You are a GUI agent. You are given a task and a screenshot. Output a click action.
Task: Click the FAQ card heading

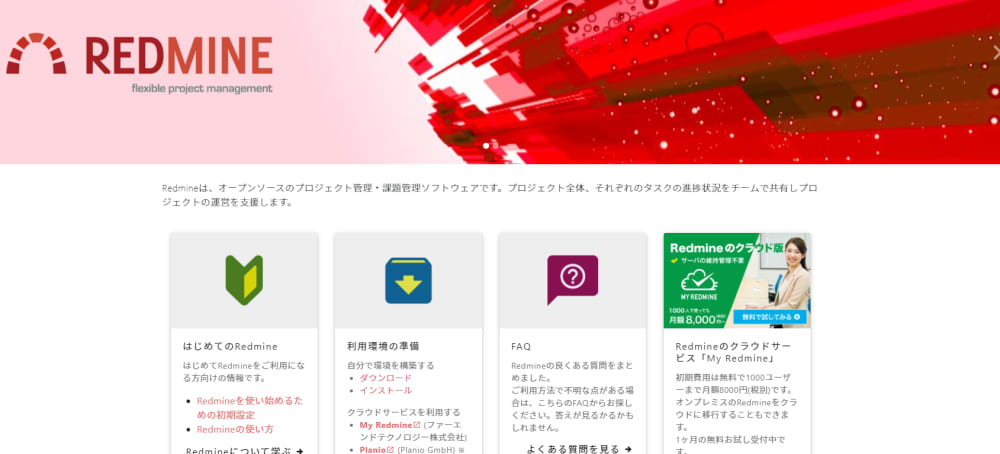tap(521, 346)
